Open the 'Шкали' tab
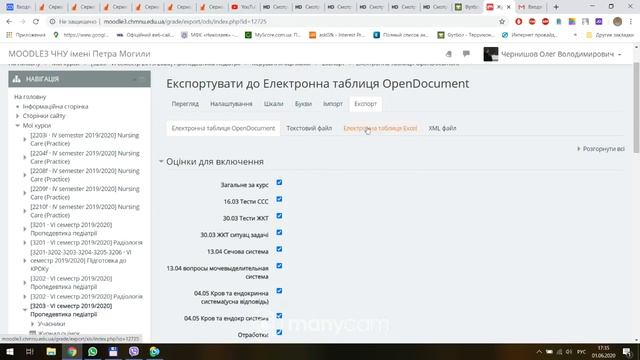The height and width of the screenshot is (360, 640). (x=273, y=104)
